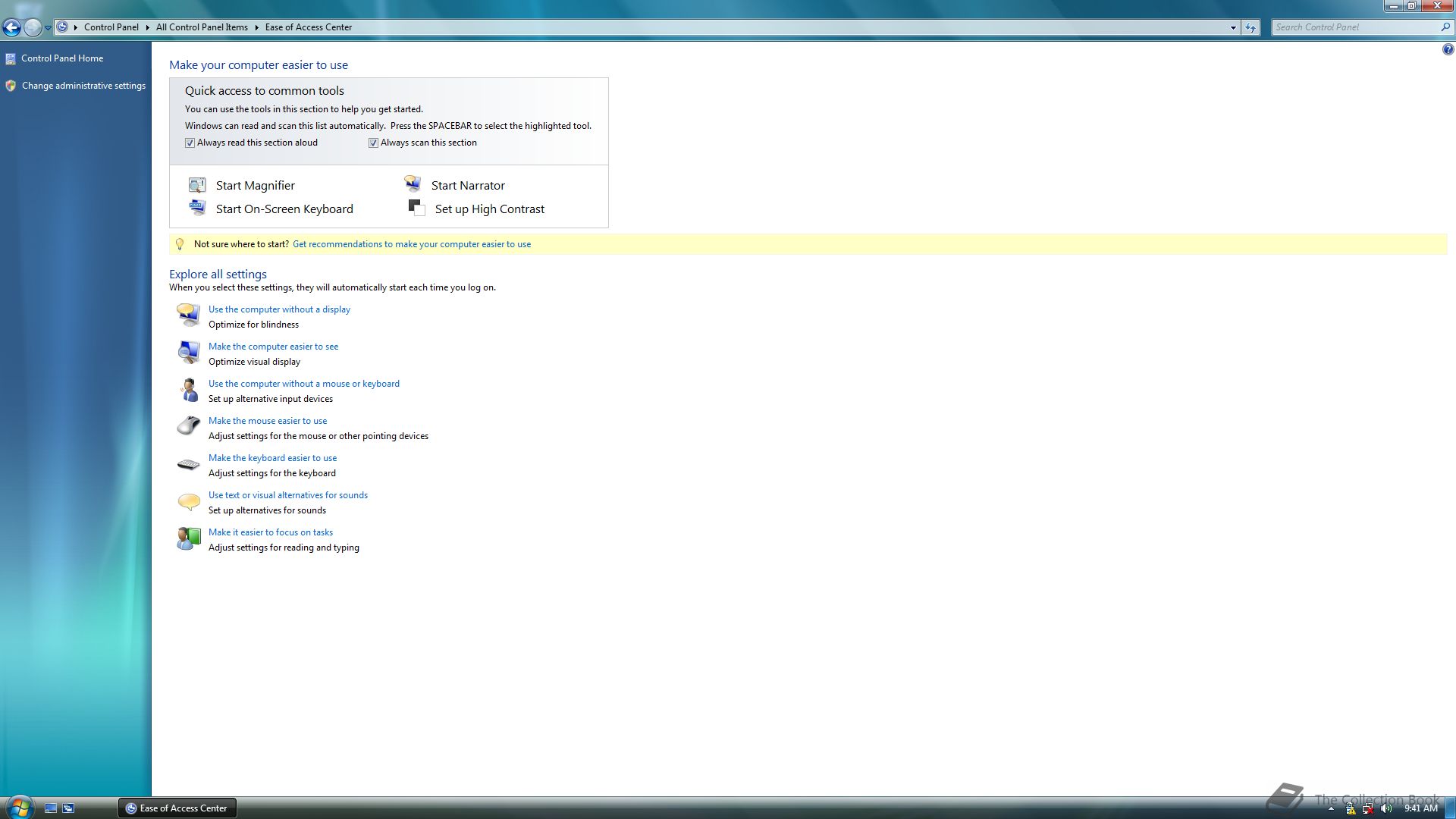
Task: Toggle Always read this section aloud
Action: [x=190, y=143]
